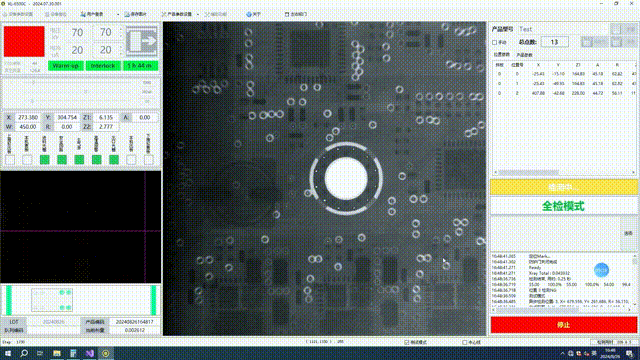Click the R field showing 0.00

coord(67,127)
